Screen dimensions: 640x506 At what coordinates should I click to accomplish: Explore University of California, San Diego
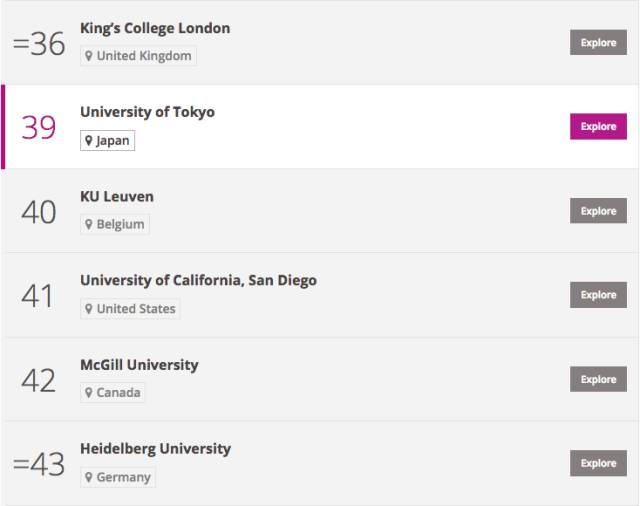(598, 295)
